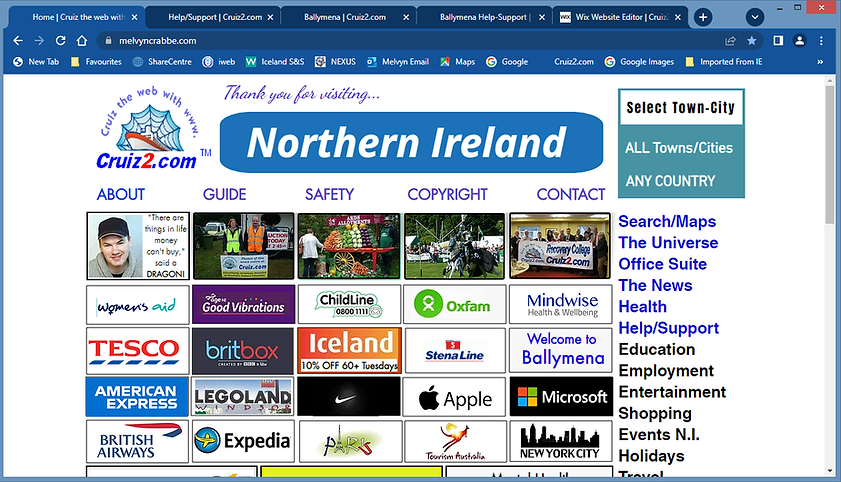Go back with the browser back arrow
This screenshot has width=841, height=482.
pos(18,41)
